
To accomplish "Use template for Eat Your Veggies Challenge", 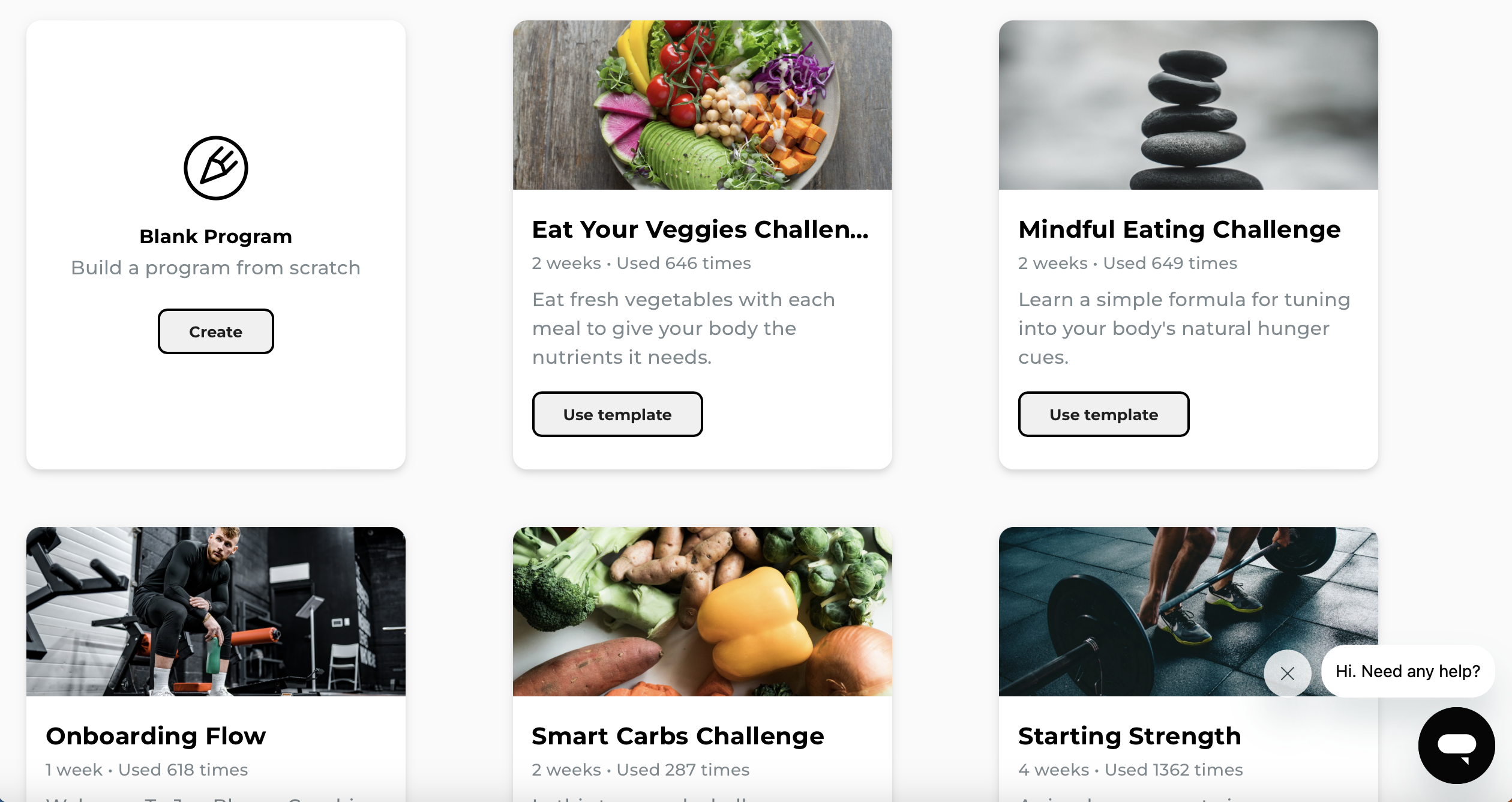I will (617, 414).
